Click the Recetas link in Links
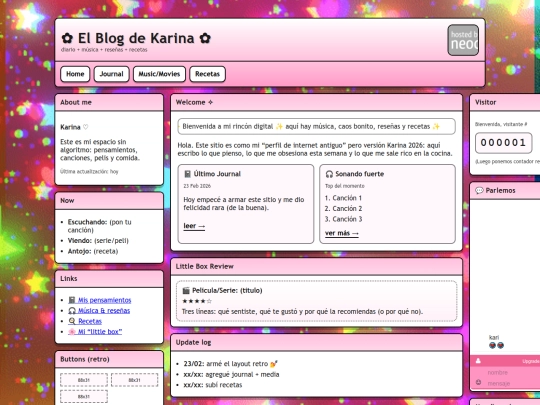The image size is (540, 405). pos(90,321)
